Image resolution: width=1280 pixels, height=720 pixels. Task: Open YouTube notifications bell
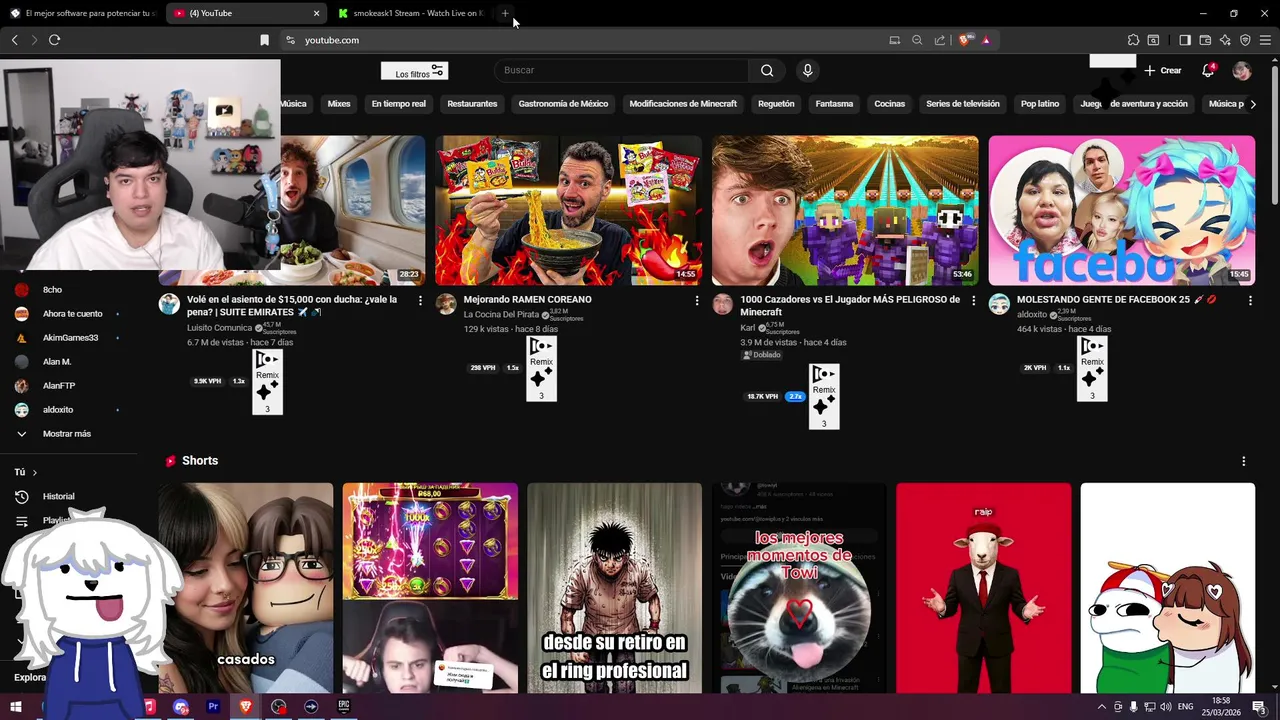click(x=1208, y=71)
